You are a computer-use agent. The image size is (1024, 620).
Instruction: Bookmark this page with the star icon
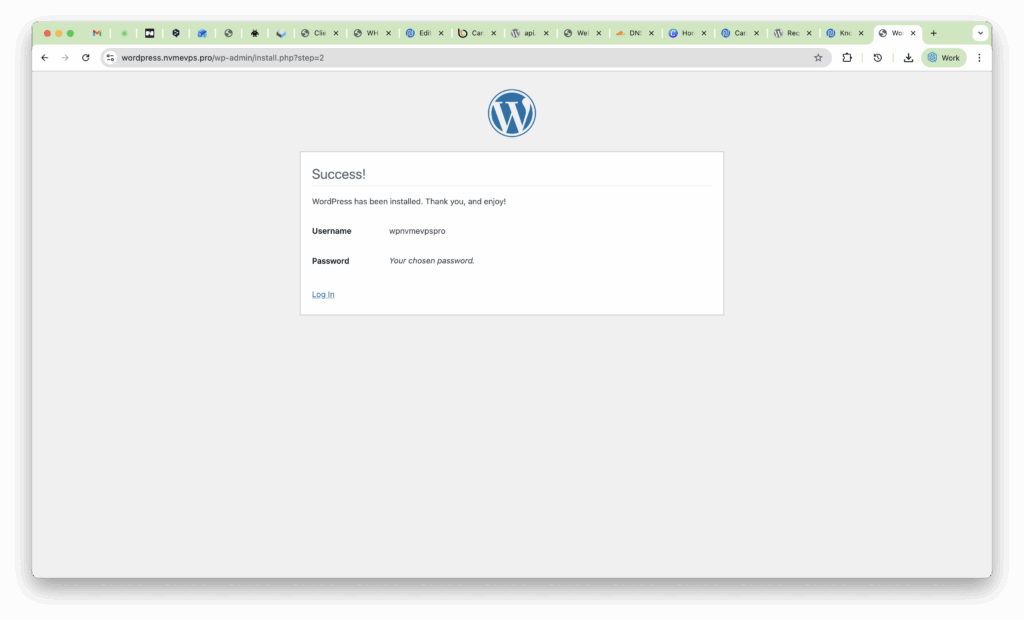(x=817, y=58)
